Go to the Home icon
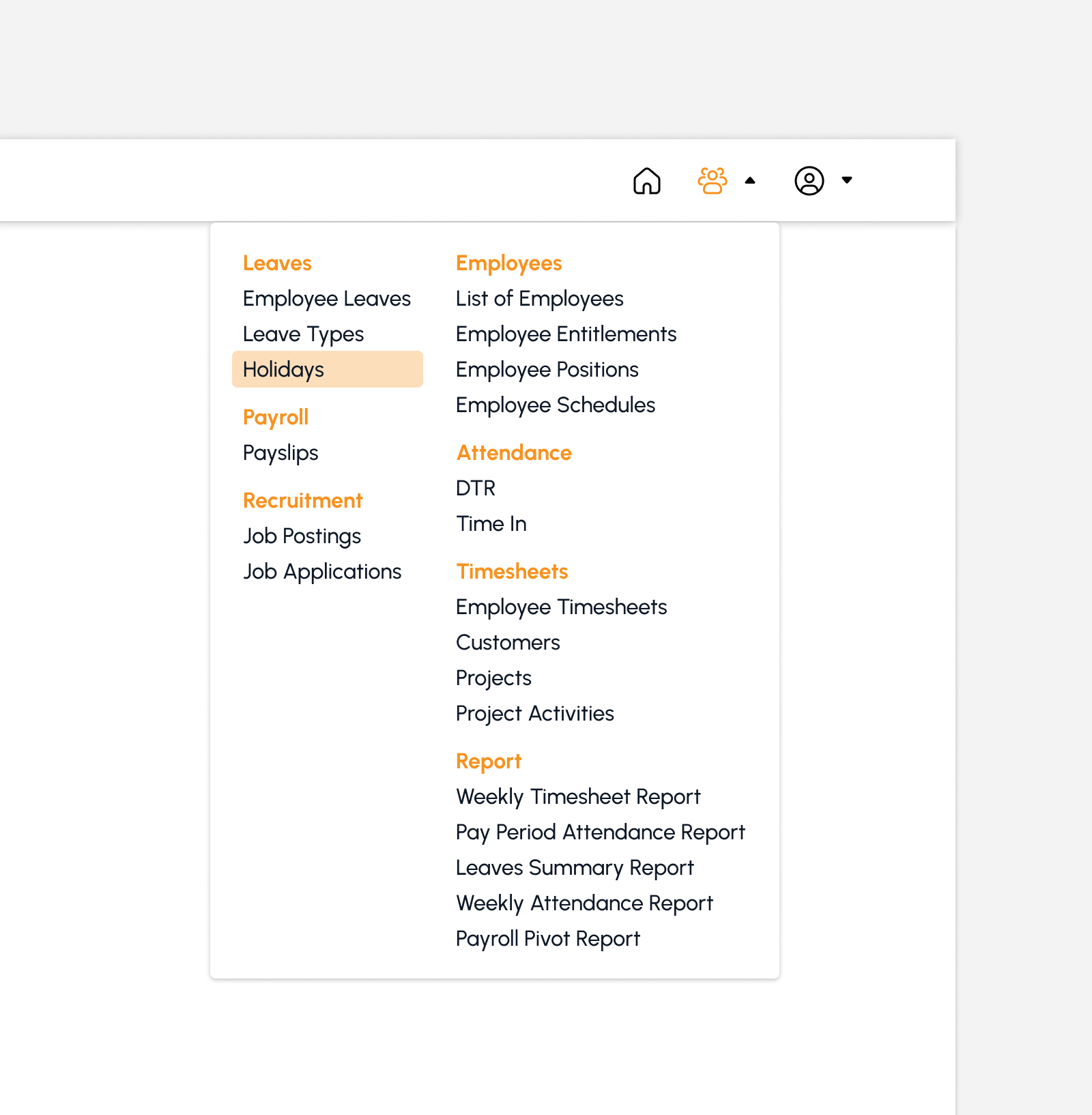 646,181
